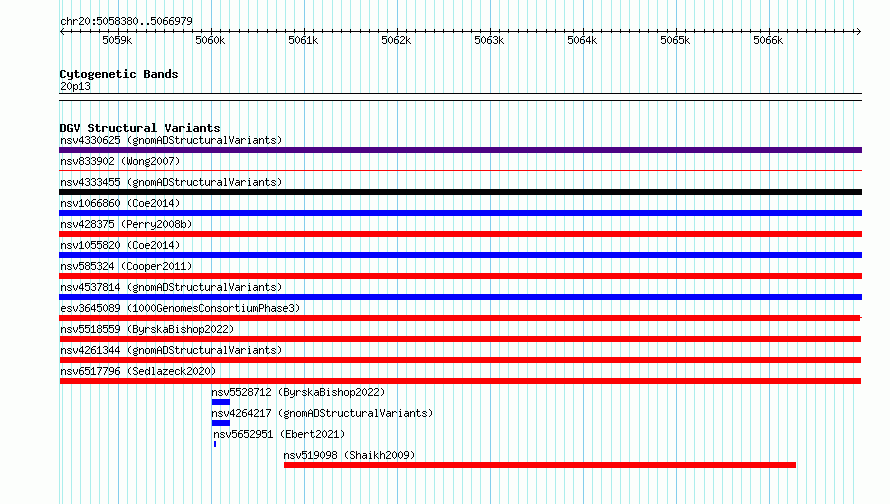Click the 5066k ruler position
The height and width of the screenshot is (504, 890).
(x=769, y=40)
